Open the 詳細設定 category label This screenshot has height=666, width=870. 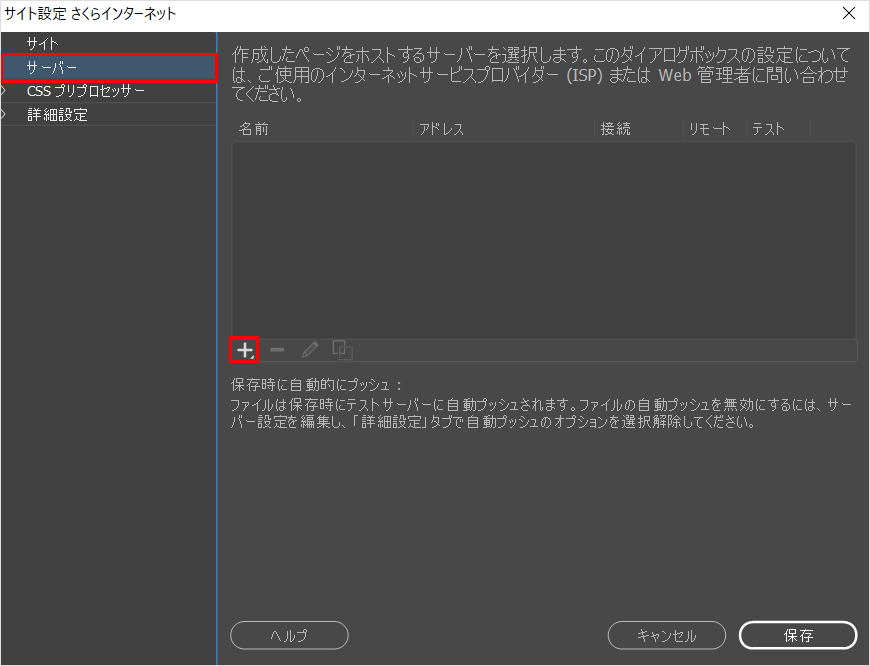coord(57,115)
